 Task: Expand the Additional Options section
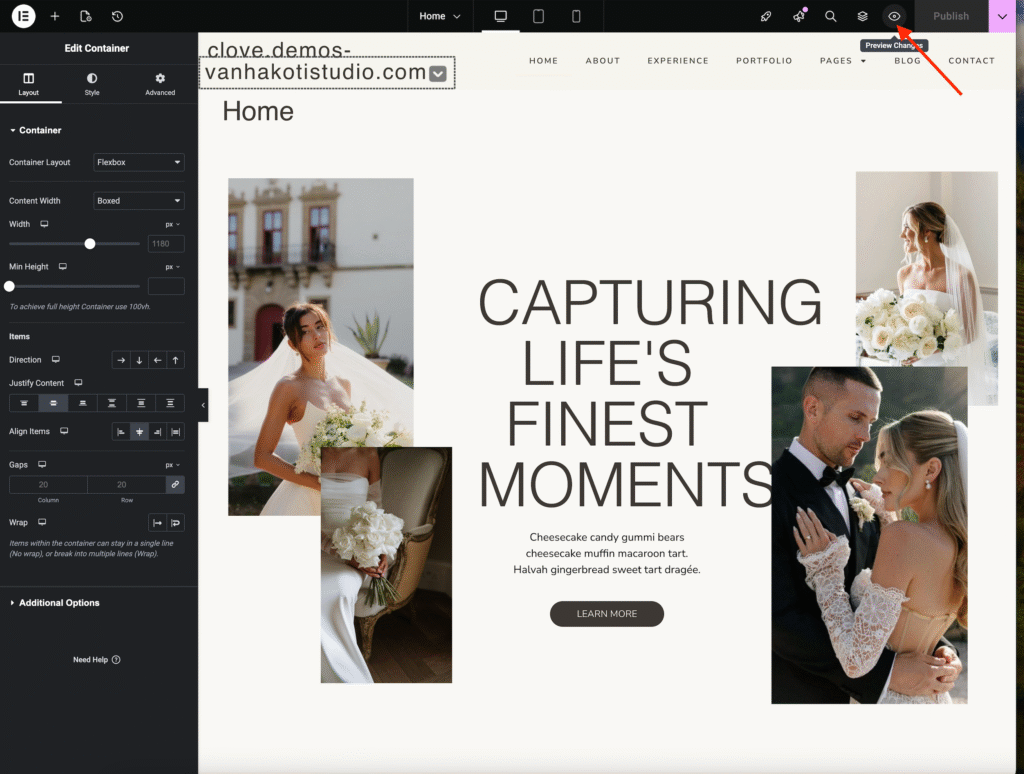point(59,603)
